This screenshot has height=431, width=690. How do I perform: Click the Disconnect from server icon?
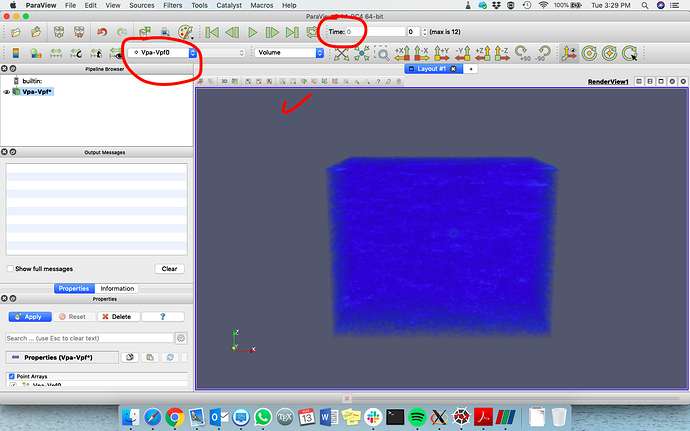click(79, 32)
